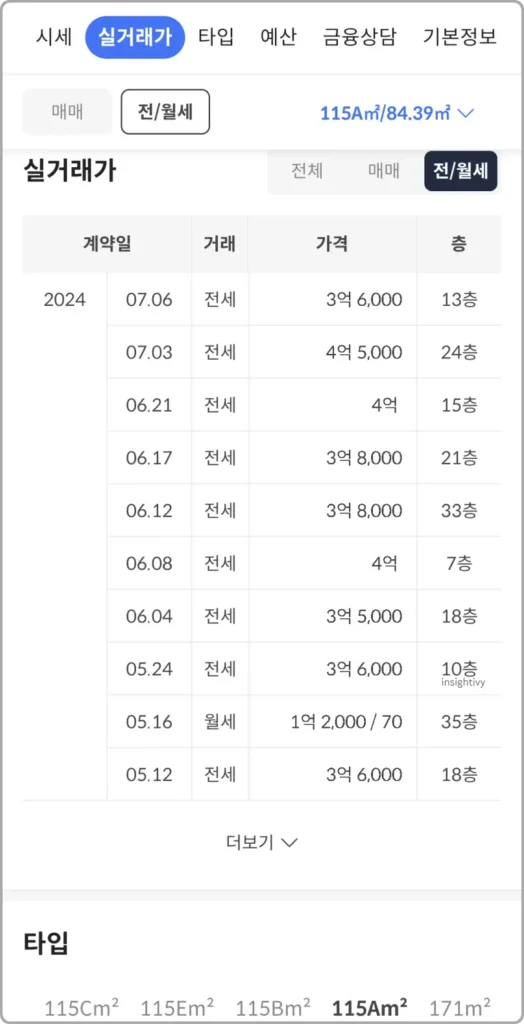Choose 전체 in the 실거래가 filter
524x1024 pixels.
tap(307, 172)
